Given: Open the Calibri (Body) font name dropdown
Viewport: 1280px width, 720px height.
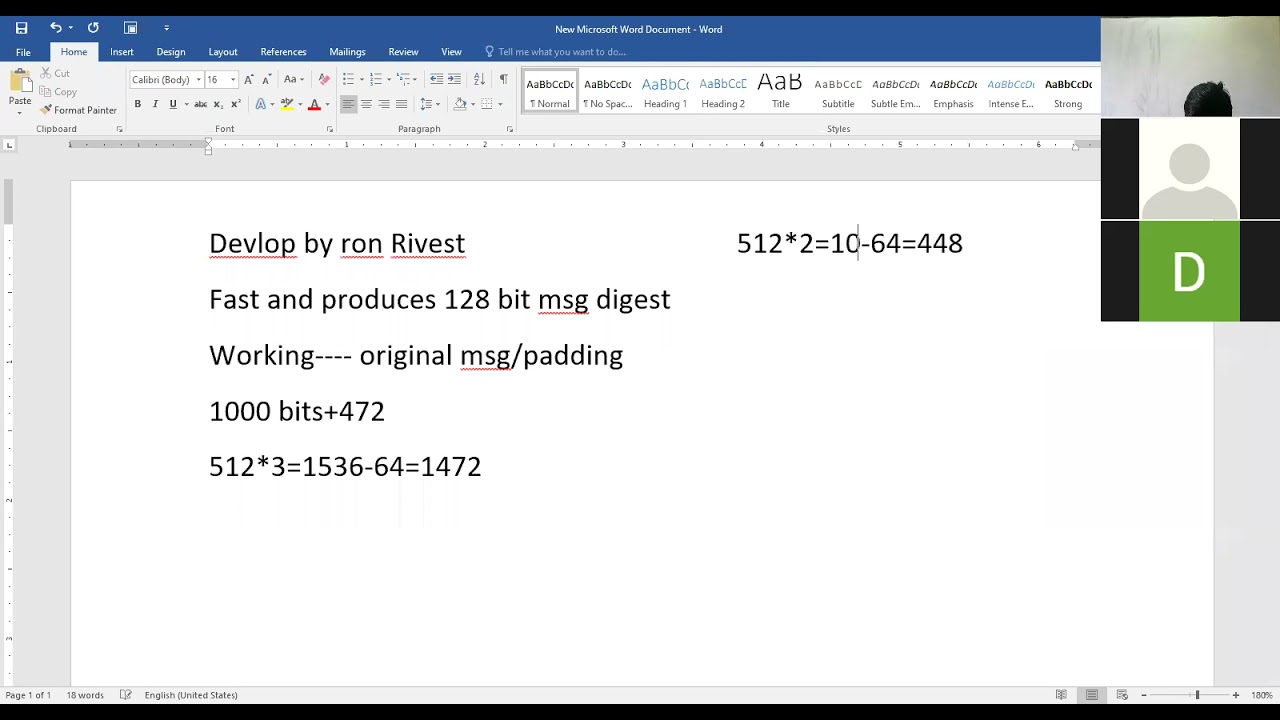Looking at the screenshot, I should [x=198, y=80].
